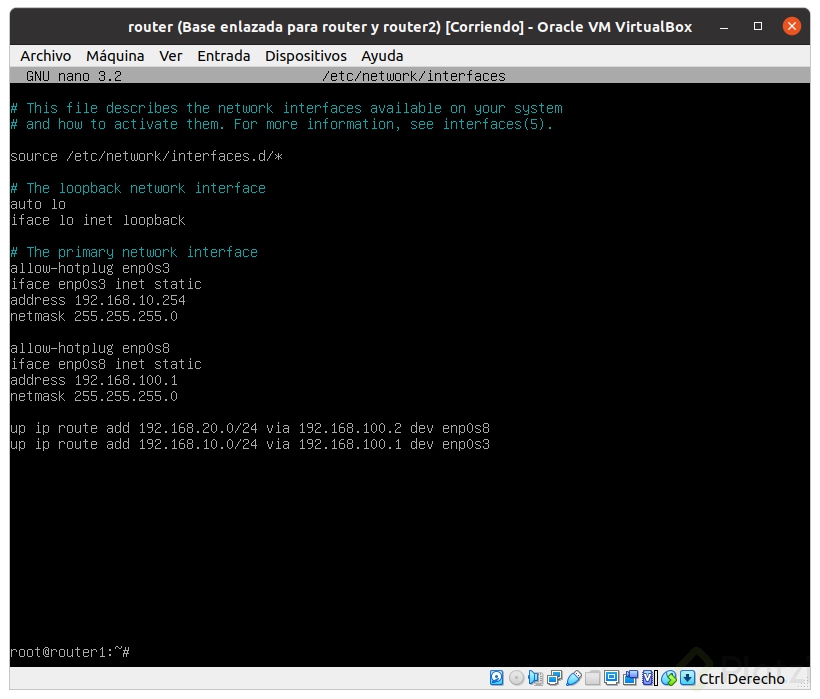Screen dimensions: 820x699
Task: Open the Ayuda menu
Action: [x=382, y=56]
